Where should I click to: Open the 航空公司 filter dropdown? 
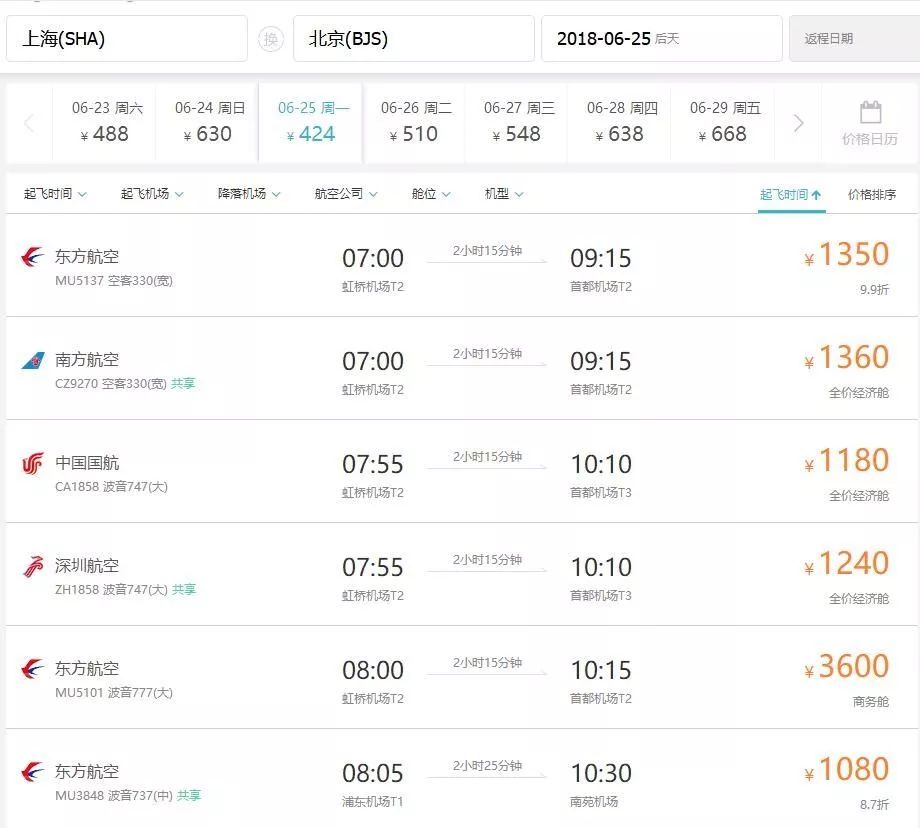[345, 194]
